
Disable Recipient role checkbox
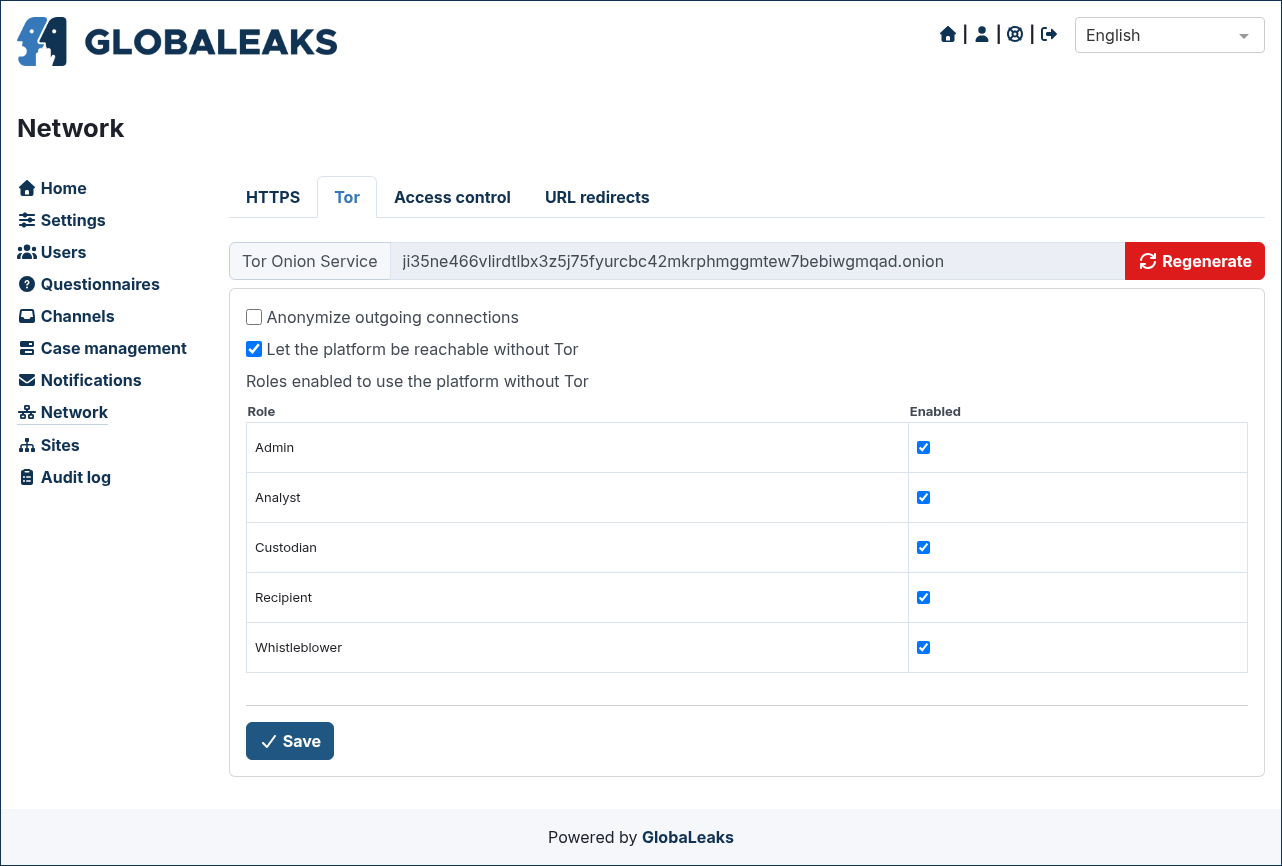click(923, 597)
